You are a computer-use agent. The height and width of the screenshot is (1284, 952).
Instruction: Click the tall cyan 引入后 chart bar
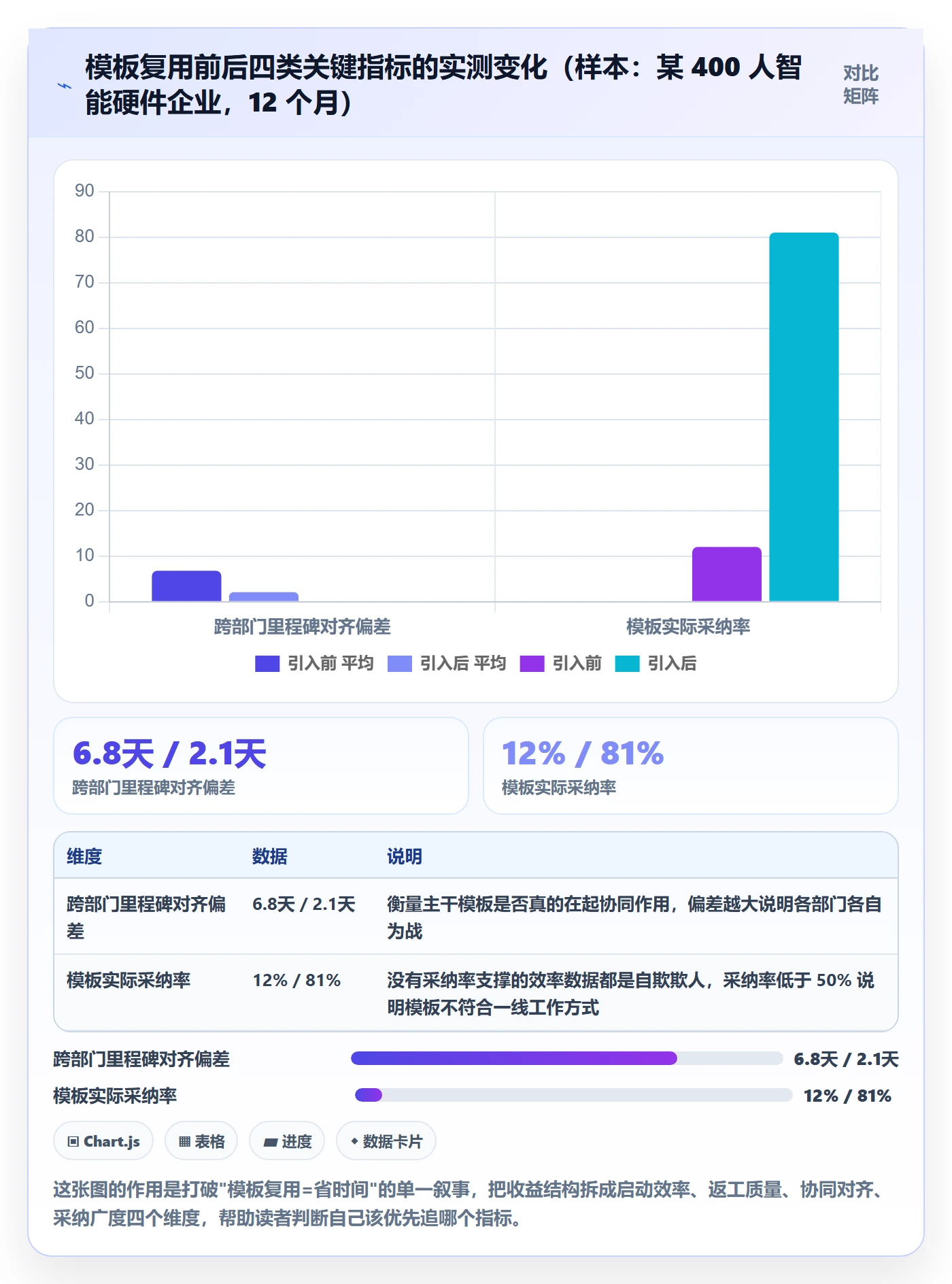coord(804,417)
